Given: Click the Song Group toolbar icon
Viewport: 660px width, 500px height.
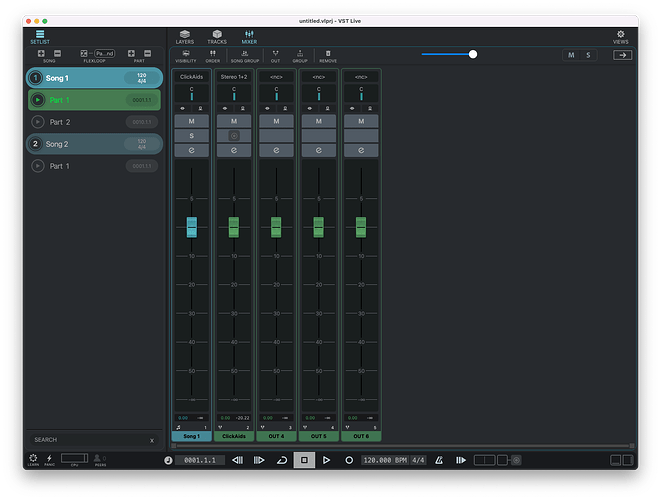Looking at the screenshot, I should tap(245, 55).
